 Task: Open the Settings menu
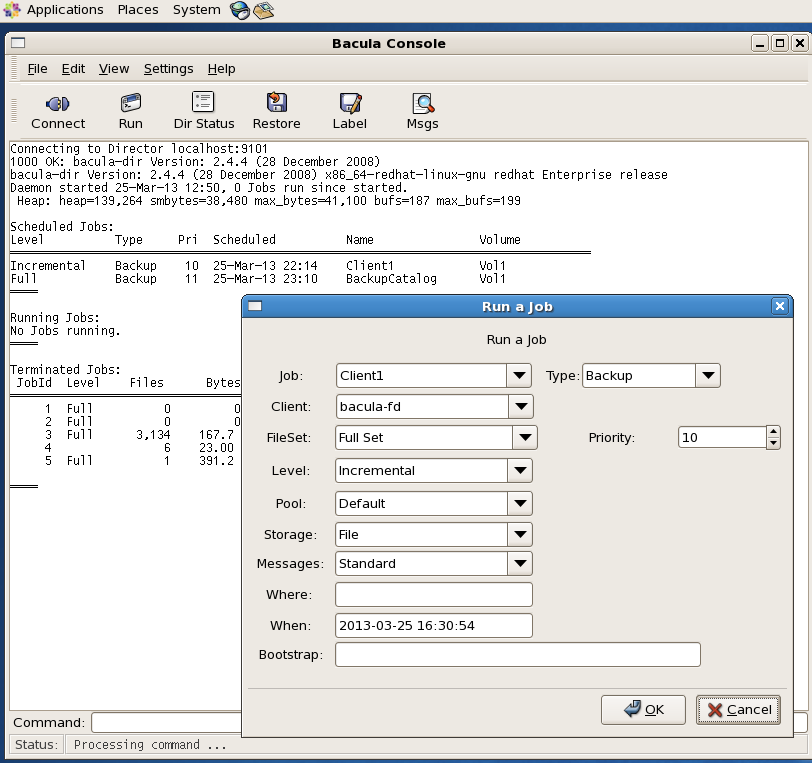(168, 69)
